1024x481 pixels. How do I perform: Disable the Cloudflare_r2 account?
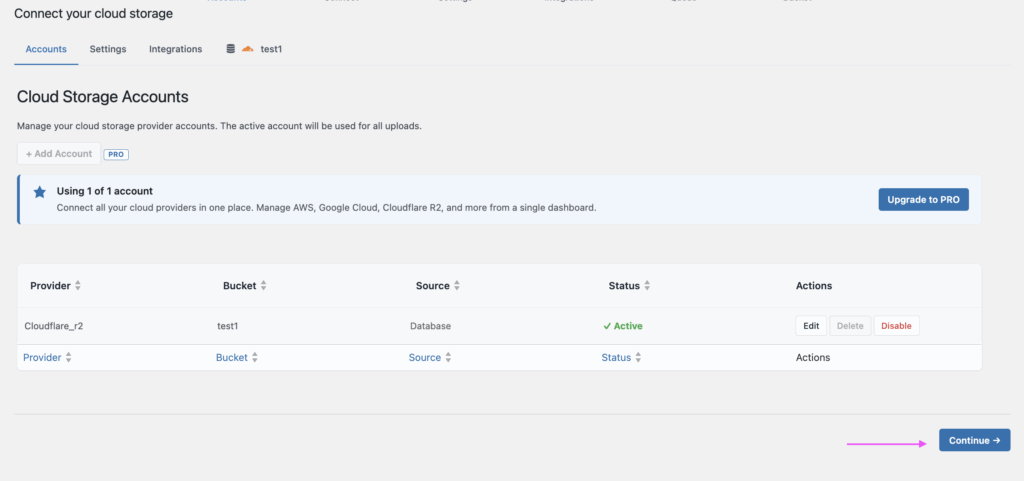(x=896, y=326)
